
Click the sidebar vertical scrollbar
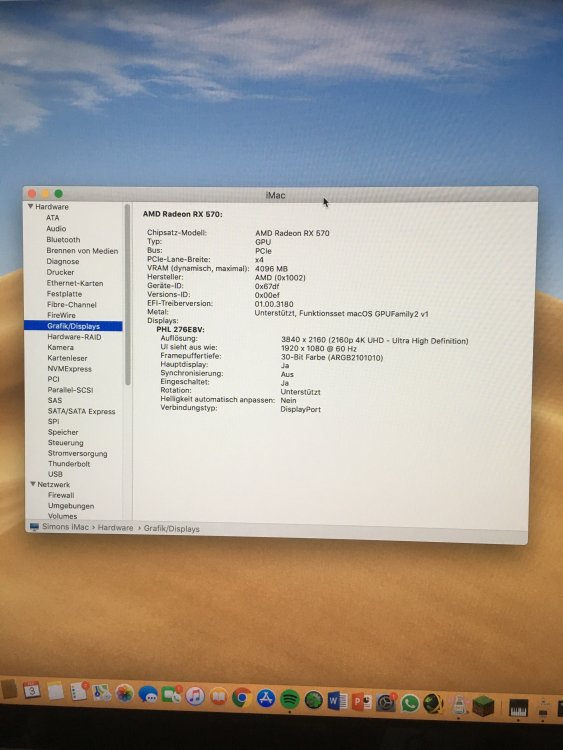(x=127, y=294)
